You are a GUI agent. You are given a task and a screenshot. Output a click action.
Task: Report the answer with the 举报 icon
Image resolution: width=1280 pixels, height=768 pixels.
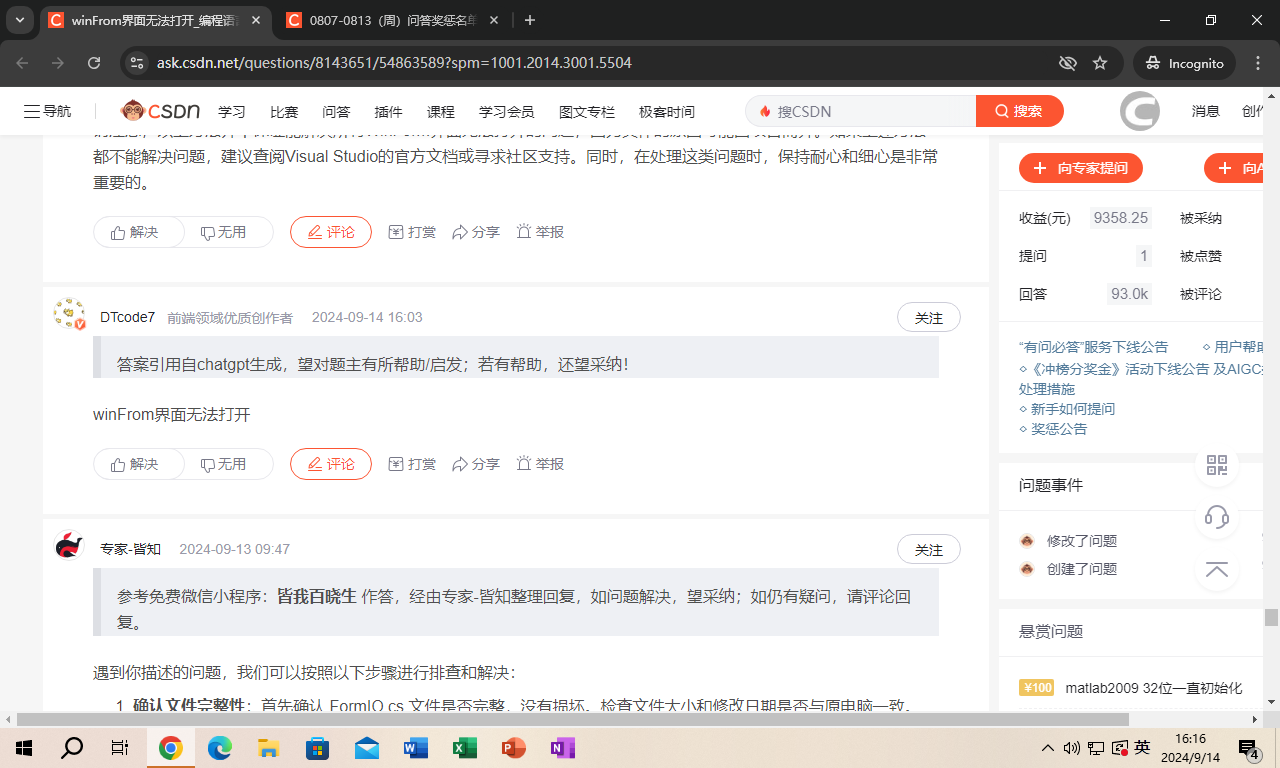tap(539, 463)
